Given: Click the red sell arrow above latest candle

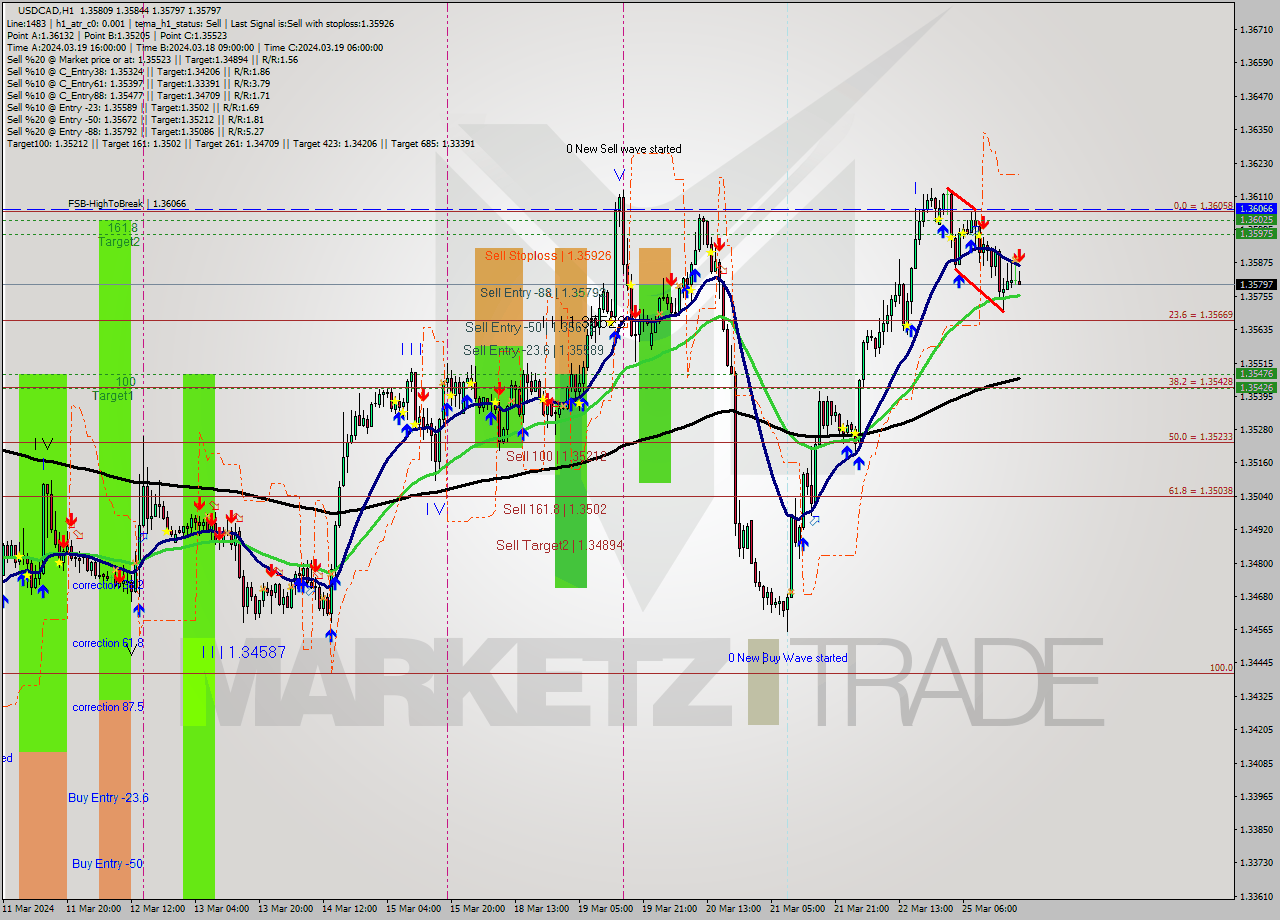Looking at the screenshot, I should (1019, 256).
